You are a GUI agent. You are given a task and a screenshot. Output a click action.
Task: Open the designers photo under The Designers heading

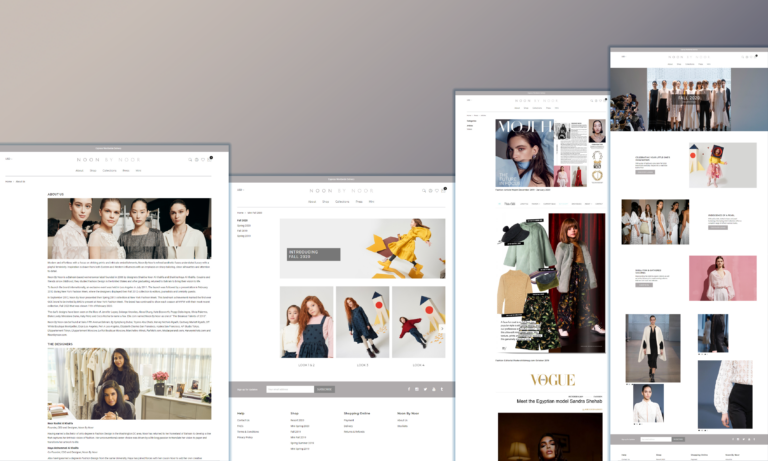(129, 384)
